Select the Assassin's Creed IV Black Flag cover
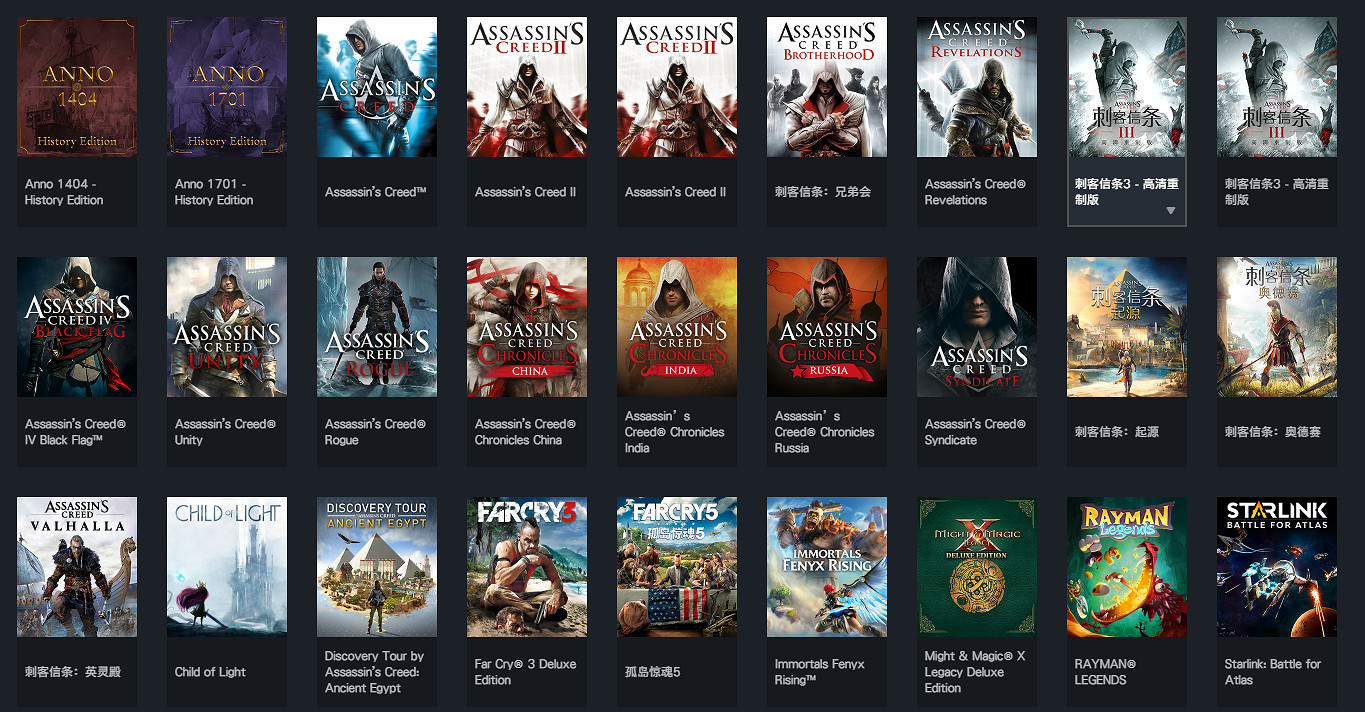 point(77,327)
